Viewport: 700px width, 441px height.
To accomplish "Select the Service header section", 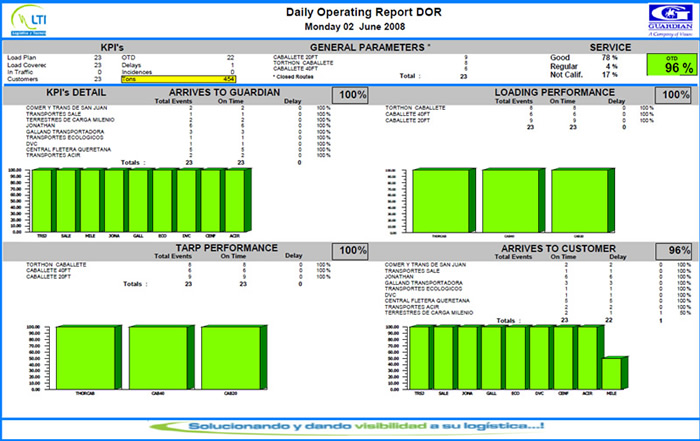I will (x=610, y=47).
